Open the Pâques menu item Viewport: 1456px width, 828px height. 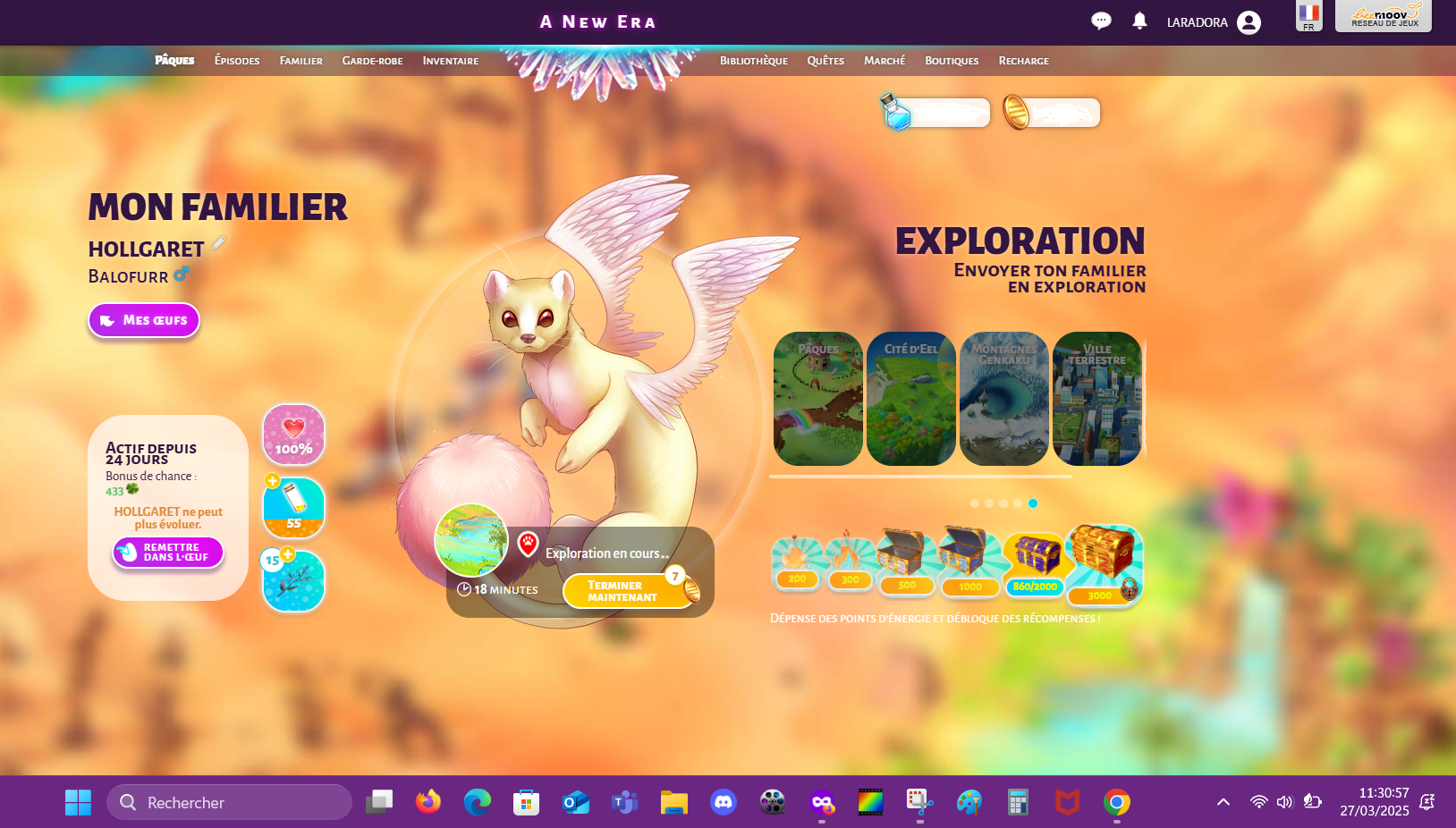pyautogui.click(x=174, y=60)
